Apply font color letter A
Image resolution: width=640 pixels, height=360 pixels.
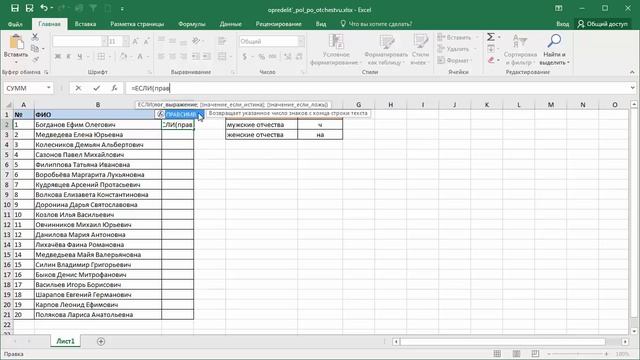coord(140,56)
